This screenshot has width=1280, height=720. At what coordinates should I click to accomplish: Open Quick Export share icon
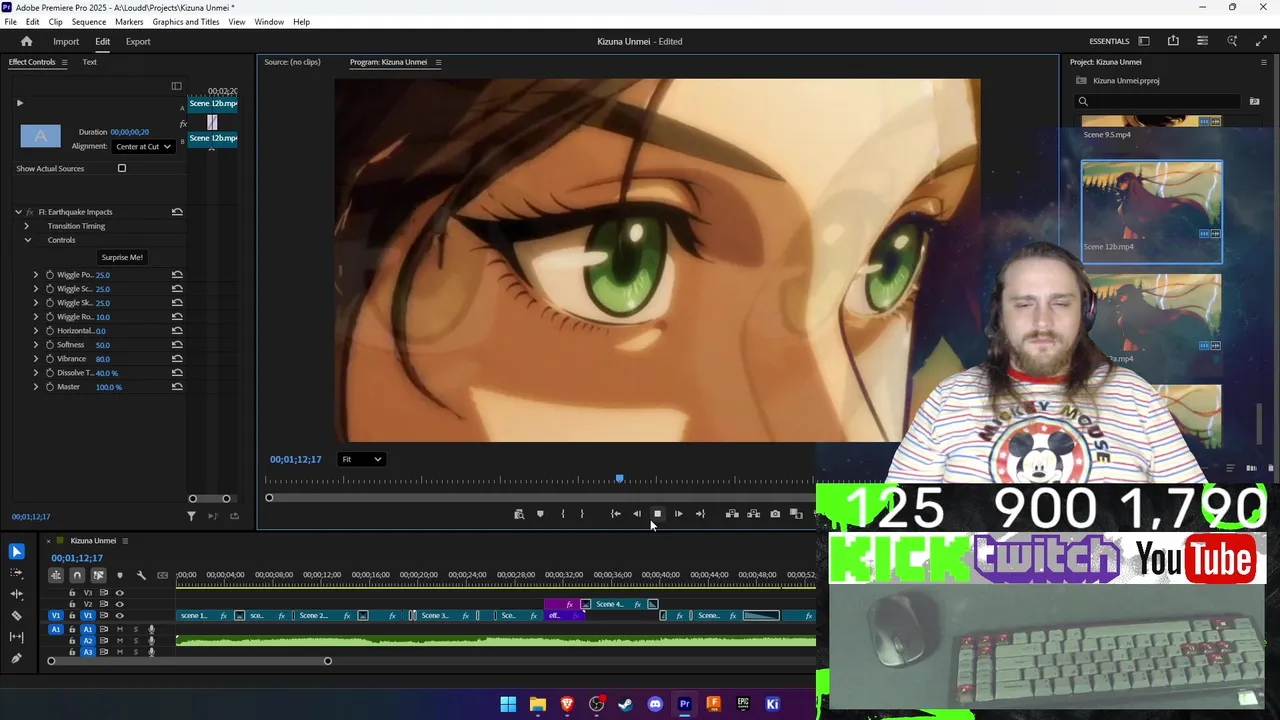tap(1173, 41)
